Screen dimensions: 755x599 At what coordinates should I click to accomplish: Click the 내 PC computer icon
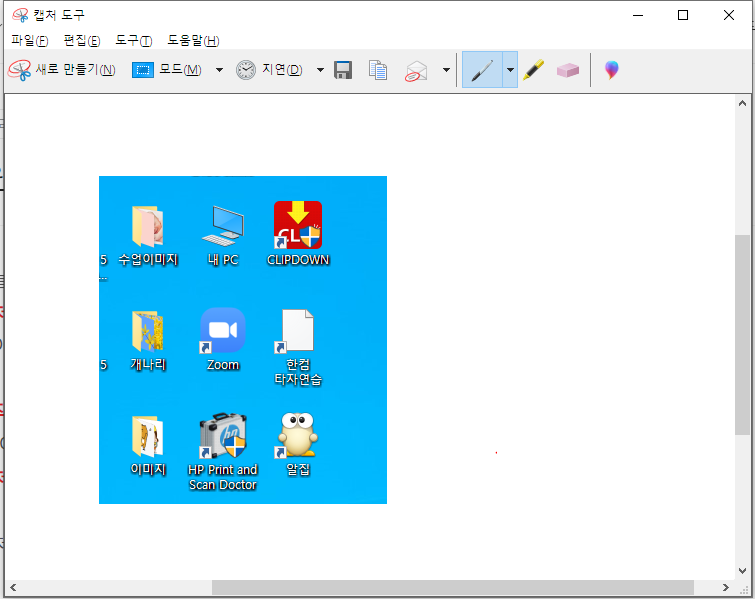(x=223, y=226)
